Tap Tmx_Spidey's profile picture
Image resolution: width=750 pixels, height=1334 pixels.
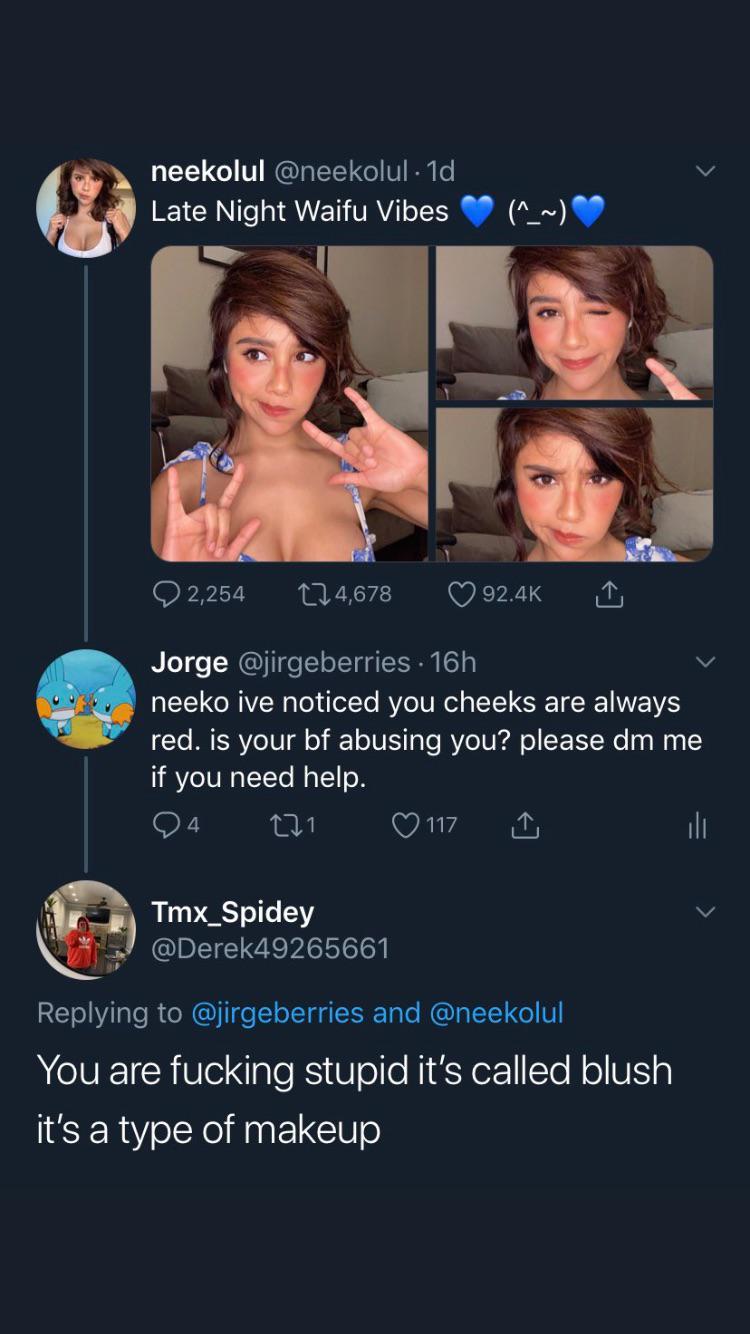pos(86,930)
